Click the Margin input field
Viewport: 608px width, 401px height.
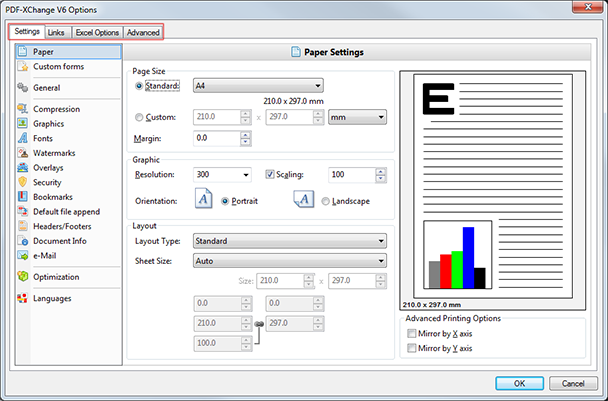point(217,138)
